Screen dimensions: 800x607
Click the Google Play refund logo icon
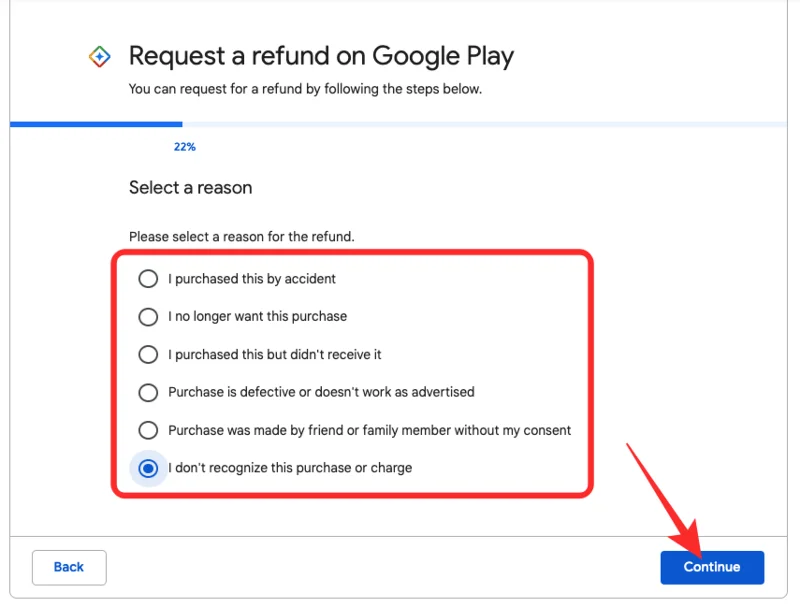pos(99,57)
